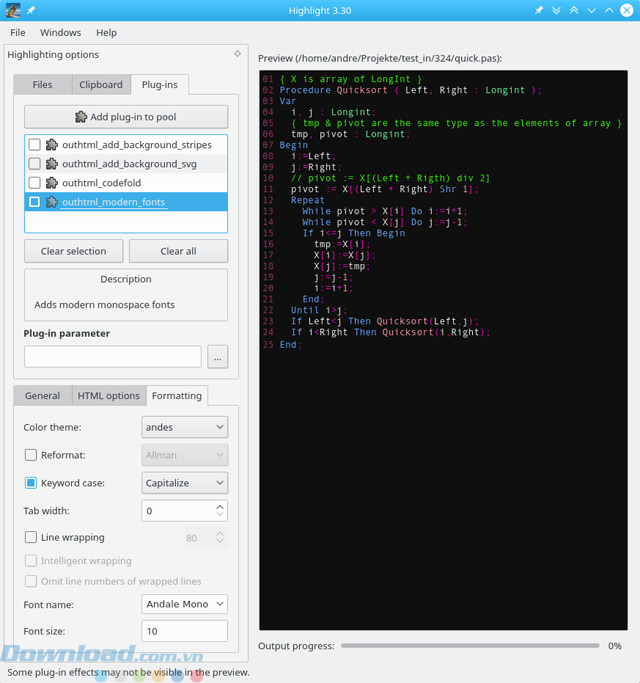This screenshot has width=640, height=683.
Task: Expand the Keyword case Capitalize dropdown
Action: [185, 483]
